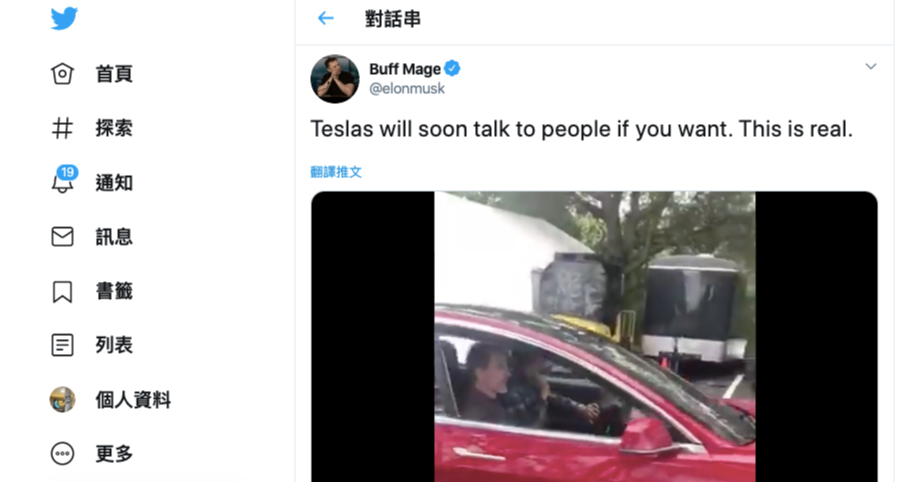
Task: Open the 首頁 menu item
Action: tap(114, 75)
